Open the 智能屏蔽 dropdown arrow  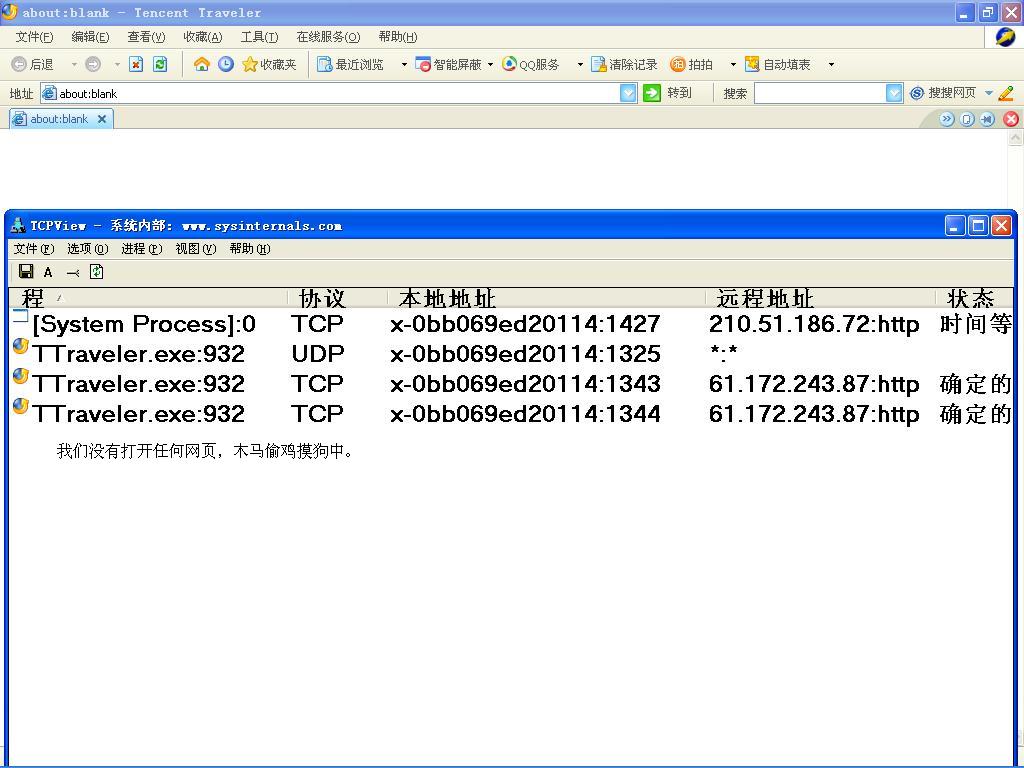(490, 64)
